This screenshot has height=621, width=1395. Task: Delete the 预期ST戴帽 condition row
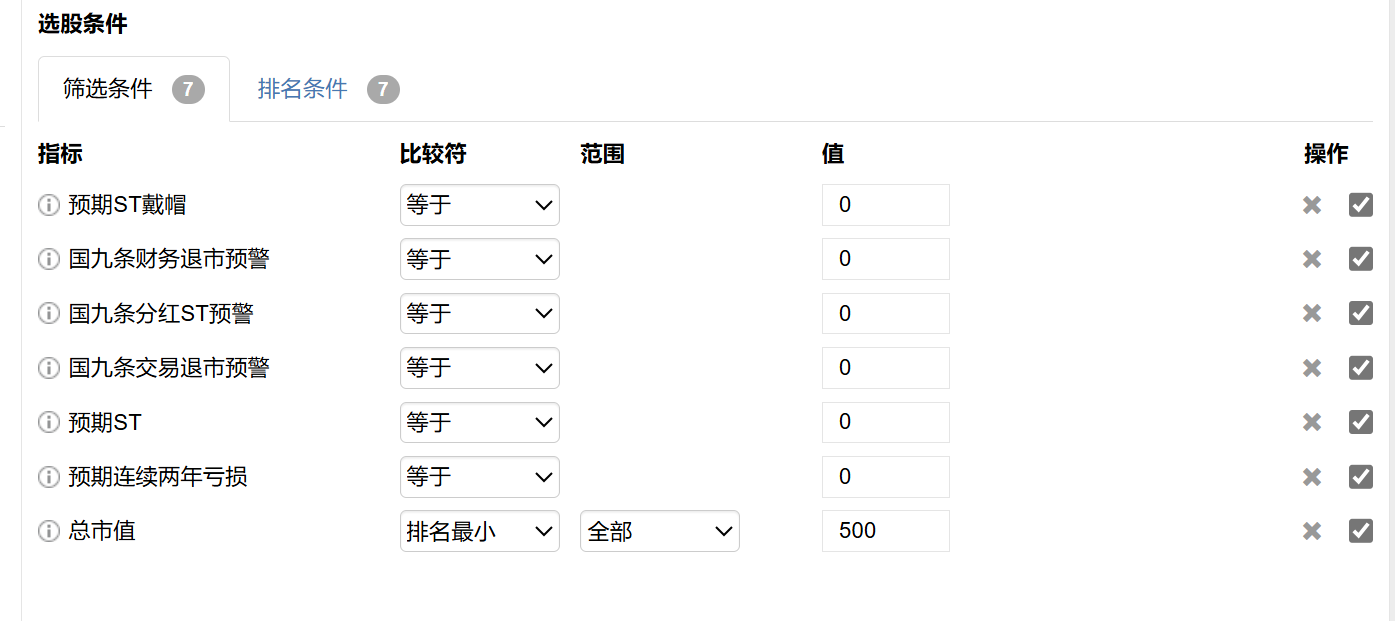pyautogui.click(x=1312, y=205)
